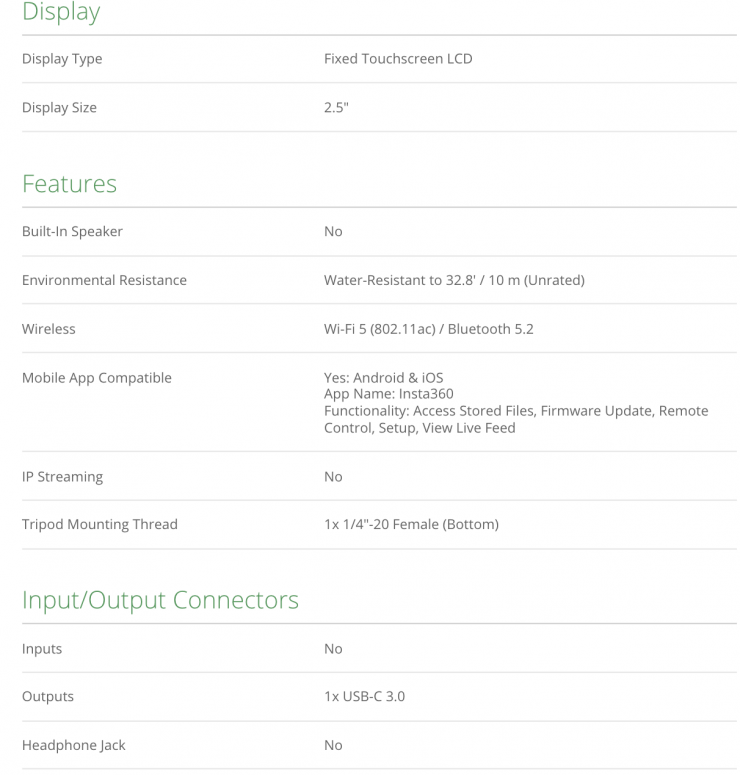Click the Water-Resistant to 32.8' value
The height and width of the screenshot is (775, 740).
coord(454,281)
